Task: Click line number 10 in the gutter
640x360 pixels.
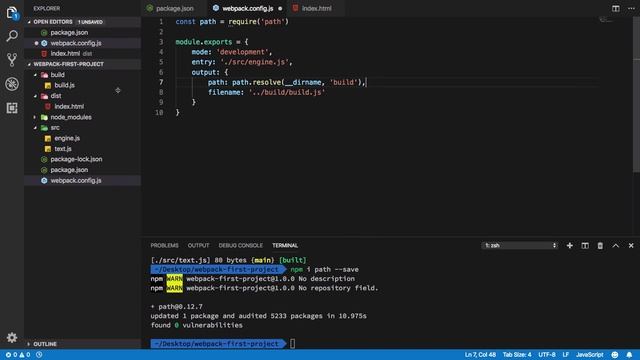Action: pos(159,113)
